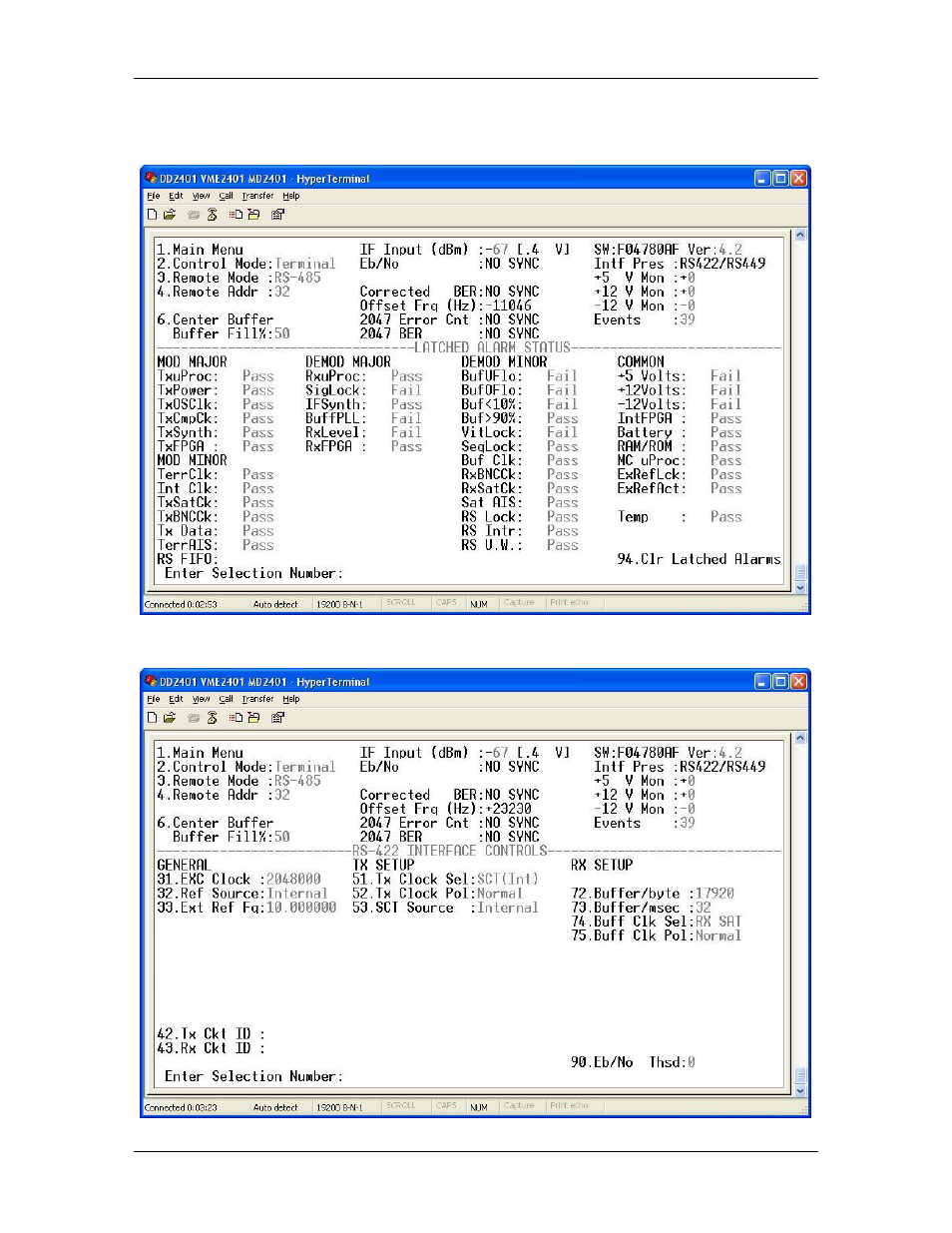Viewport: 952px width, 1233px height.
Task: Click Receive file icon in RS-422 Interface Controls window
Action: pyautogui.click(x=253, y=717)
